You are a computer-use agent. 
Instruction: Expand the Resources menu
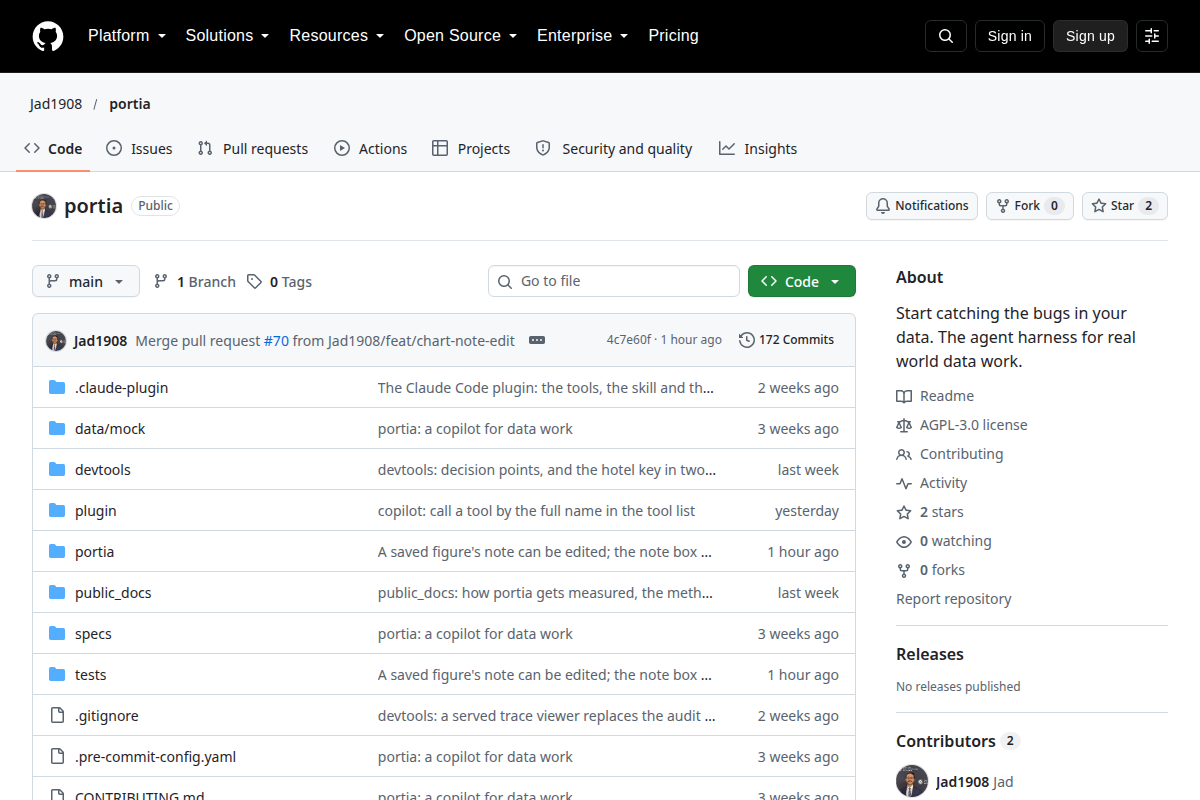tap(337, 36)
